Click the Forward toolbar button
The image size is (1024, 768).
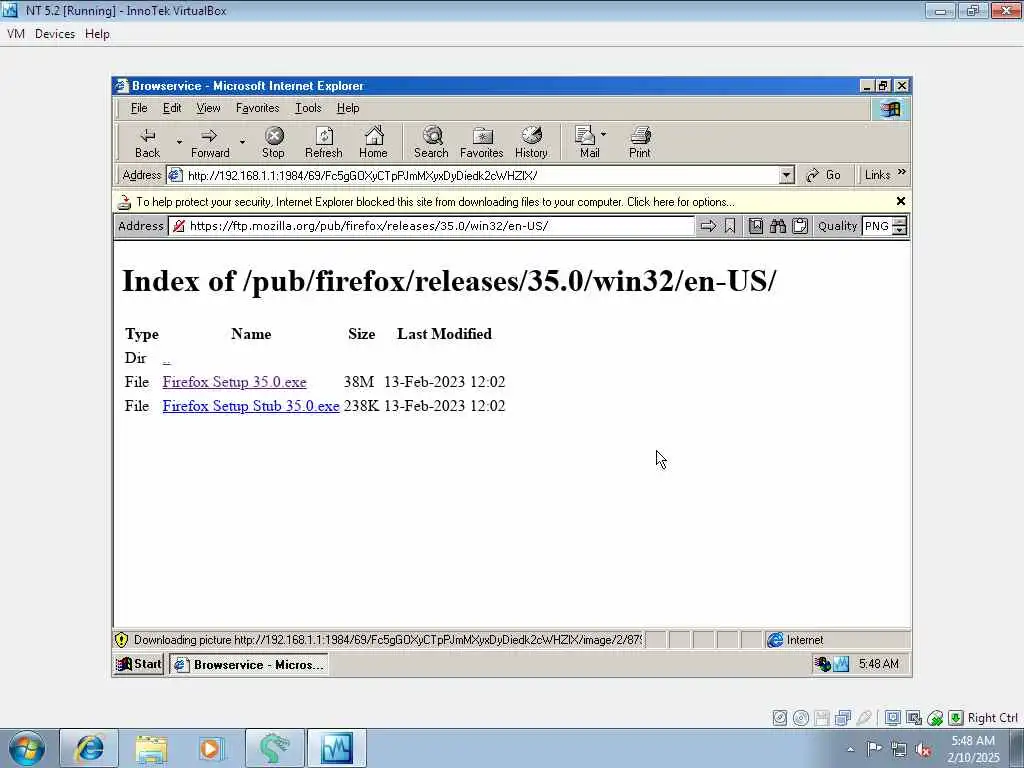210,143
